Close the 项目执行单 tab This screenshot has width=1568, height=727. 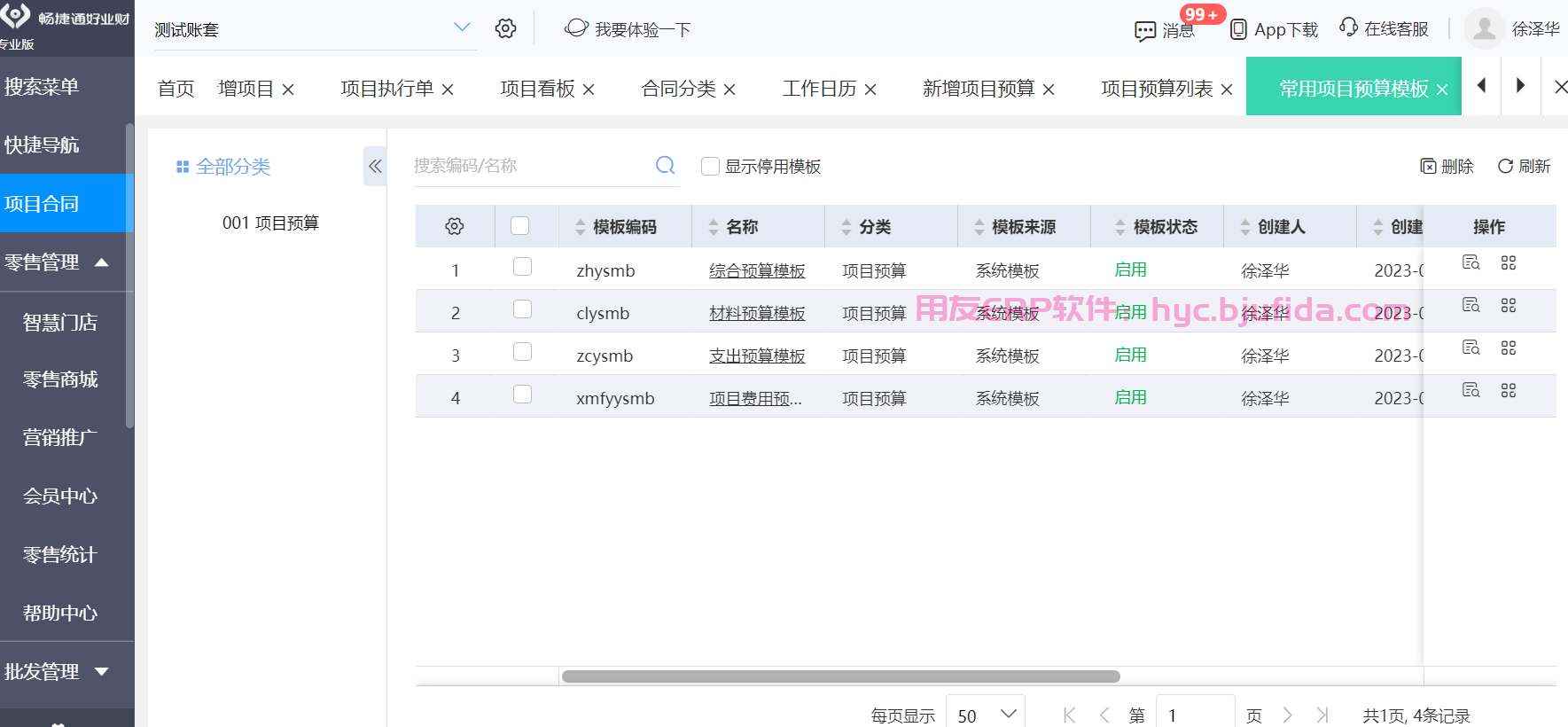point(448,90)
